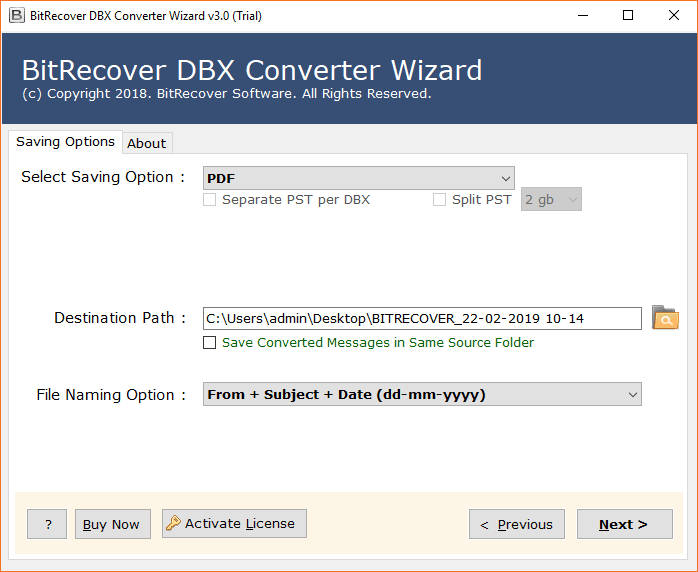This screenshot has width=698, height=572.
Task: Click the Activate License button
Action: pyautogui.click(x=234, y=523)
